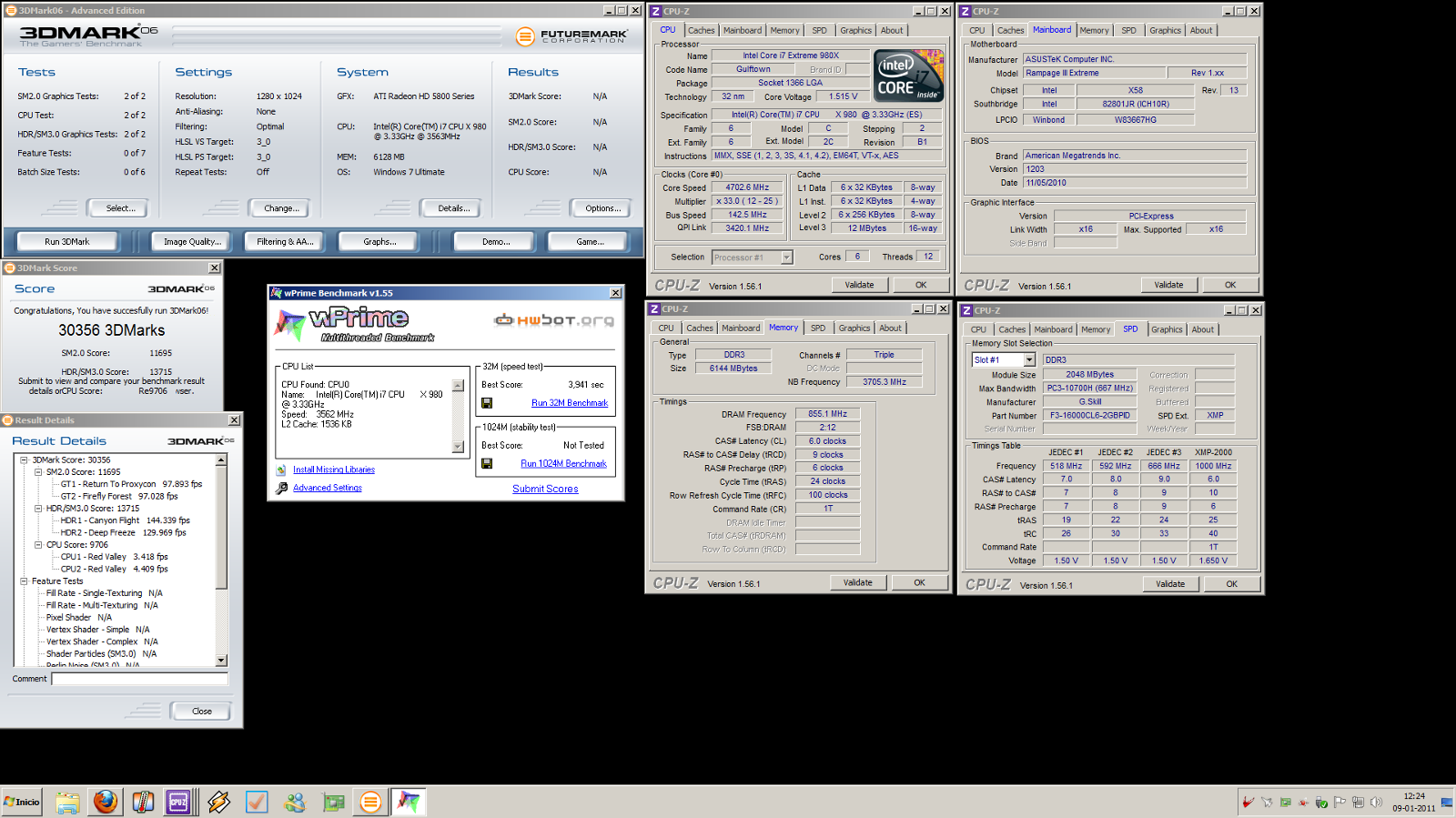The height and width of the screenshot is (818, 1456).
Task: Launch Firefox from the taskbar
Action: pos(106,802)
